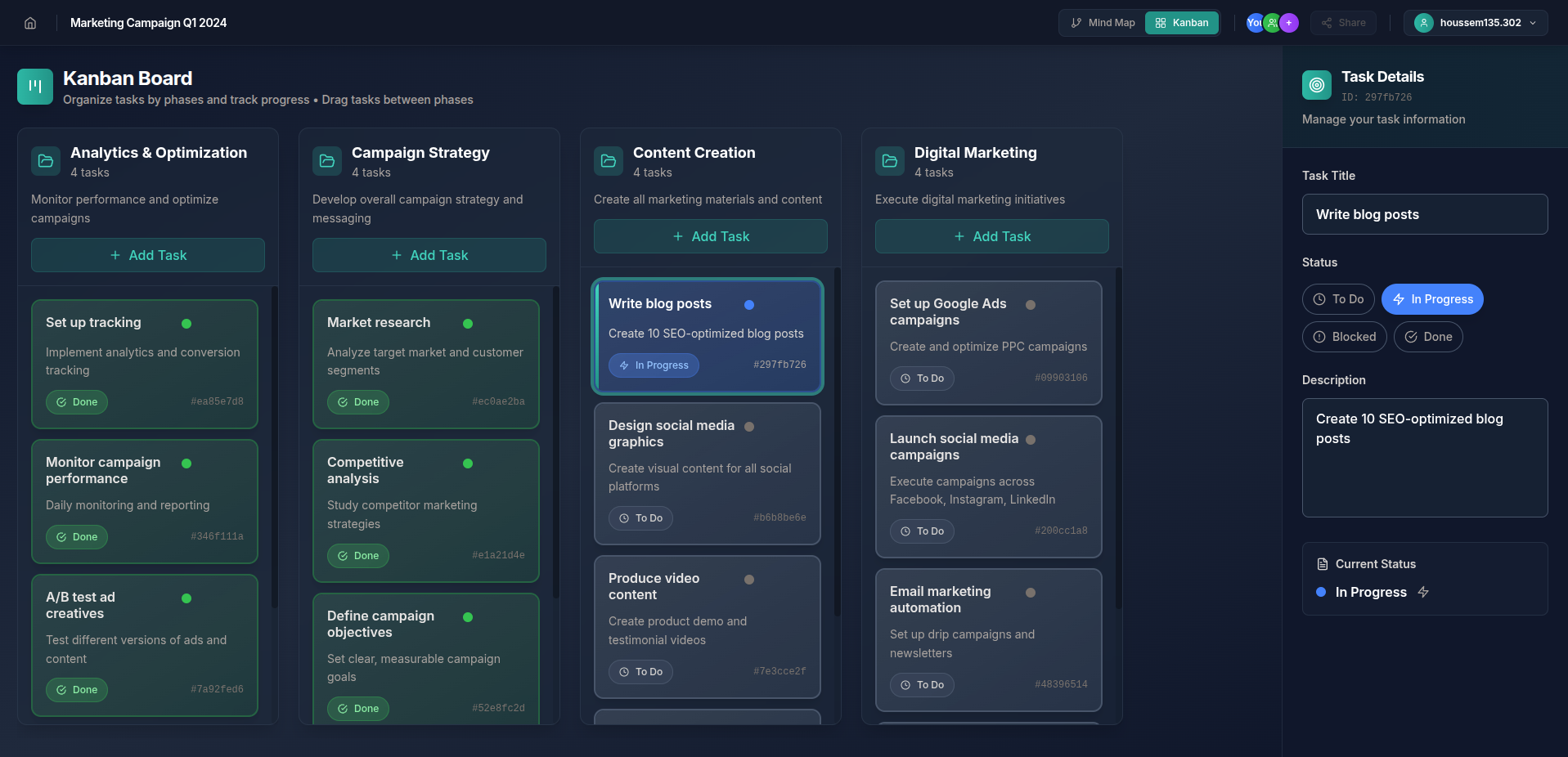Switch to Mind Map view

(x=1103, y=23)
